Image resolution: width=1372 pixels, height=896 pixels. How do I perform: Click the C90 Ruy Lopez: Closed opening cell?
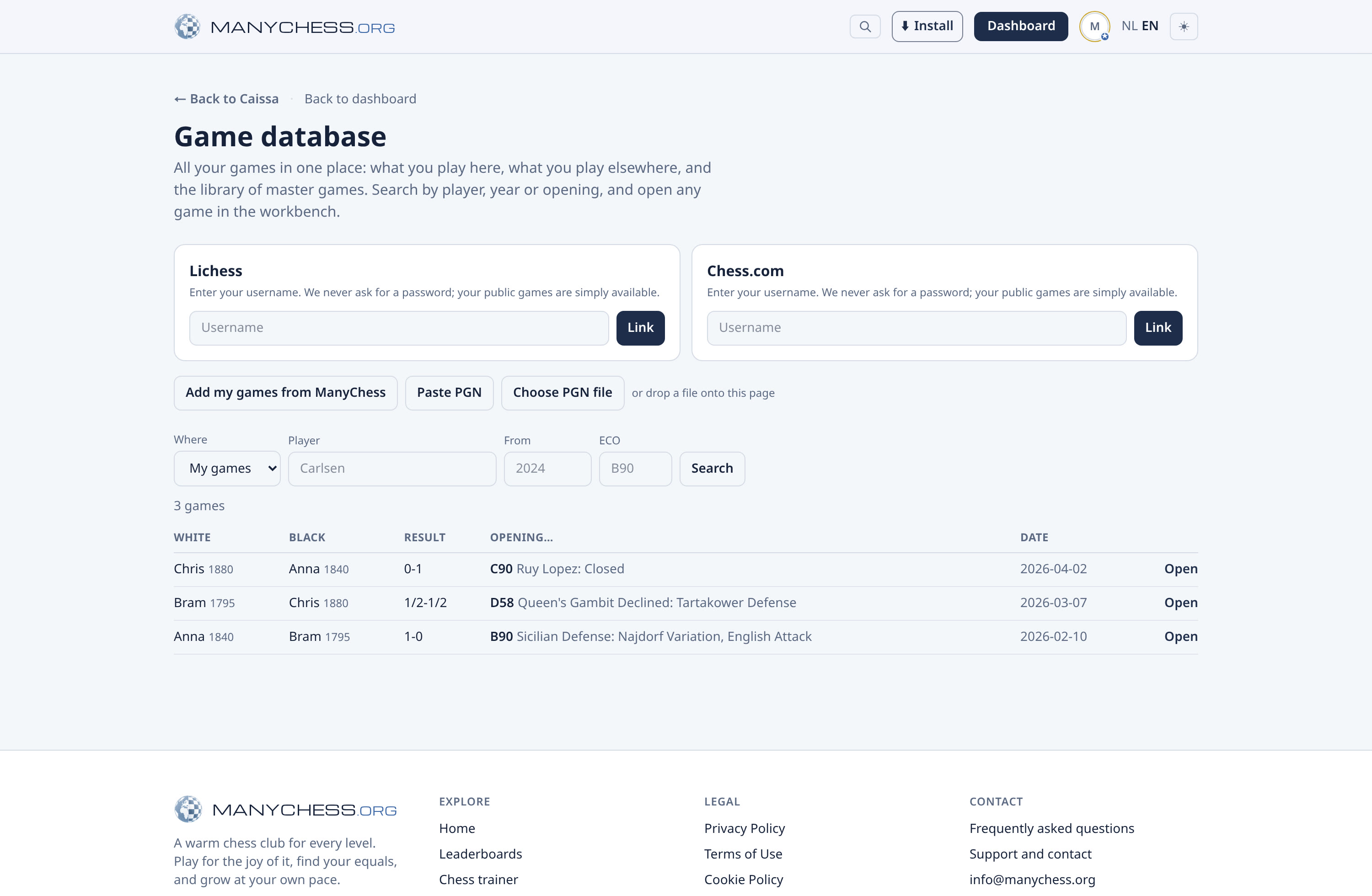pos(557,569)
